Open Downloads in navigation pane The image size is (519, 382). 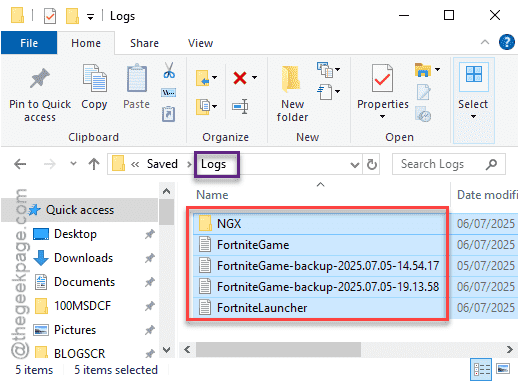(83, 258)
